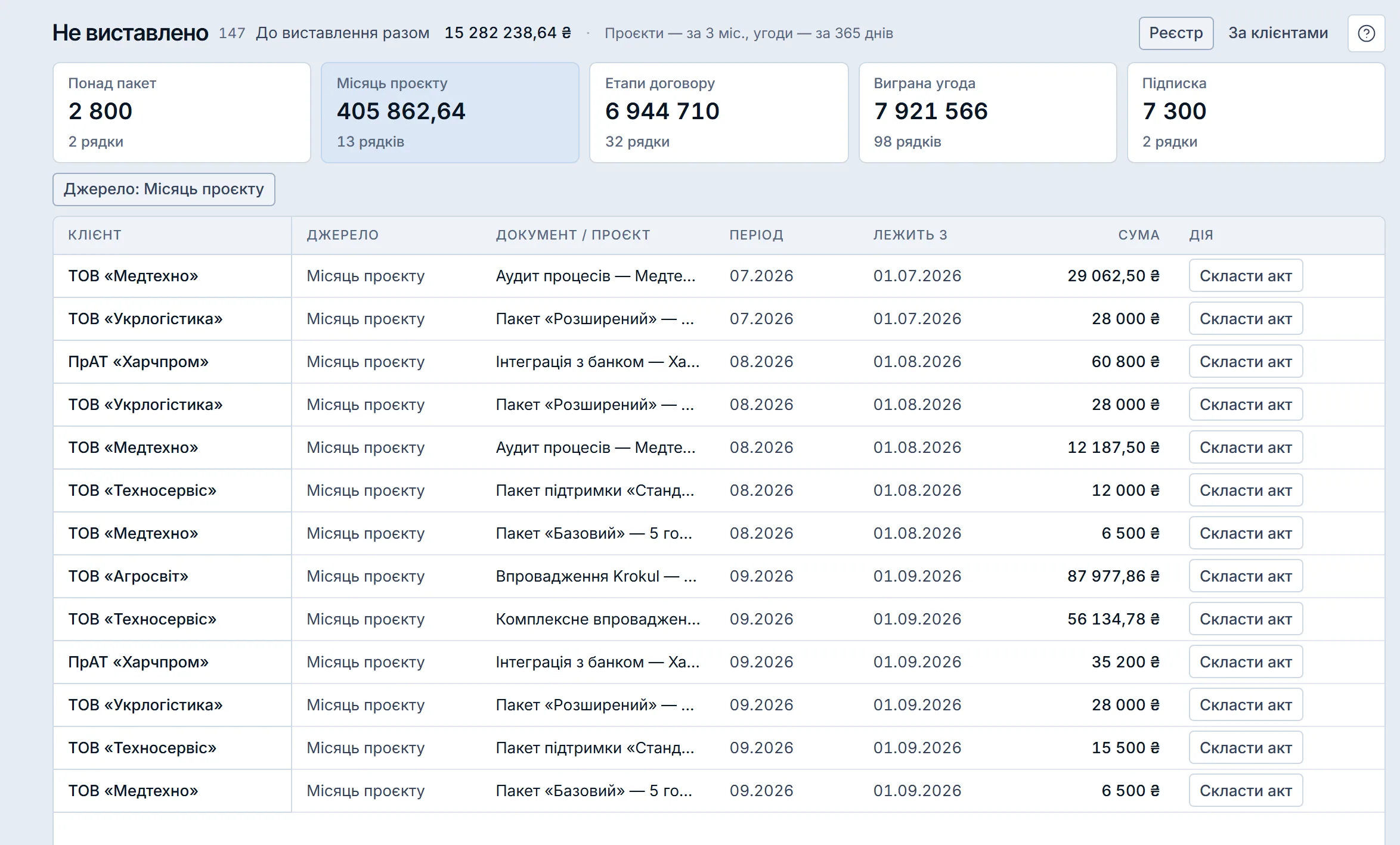Click Скласти акт for 12 187,50 ₴ row
The image size is (1400, 845).
coord(1246,448)
